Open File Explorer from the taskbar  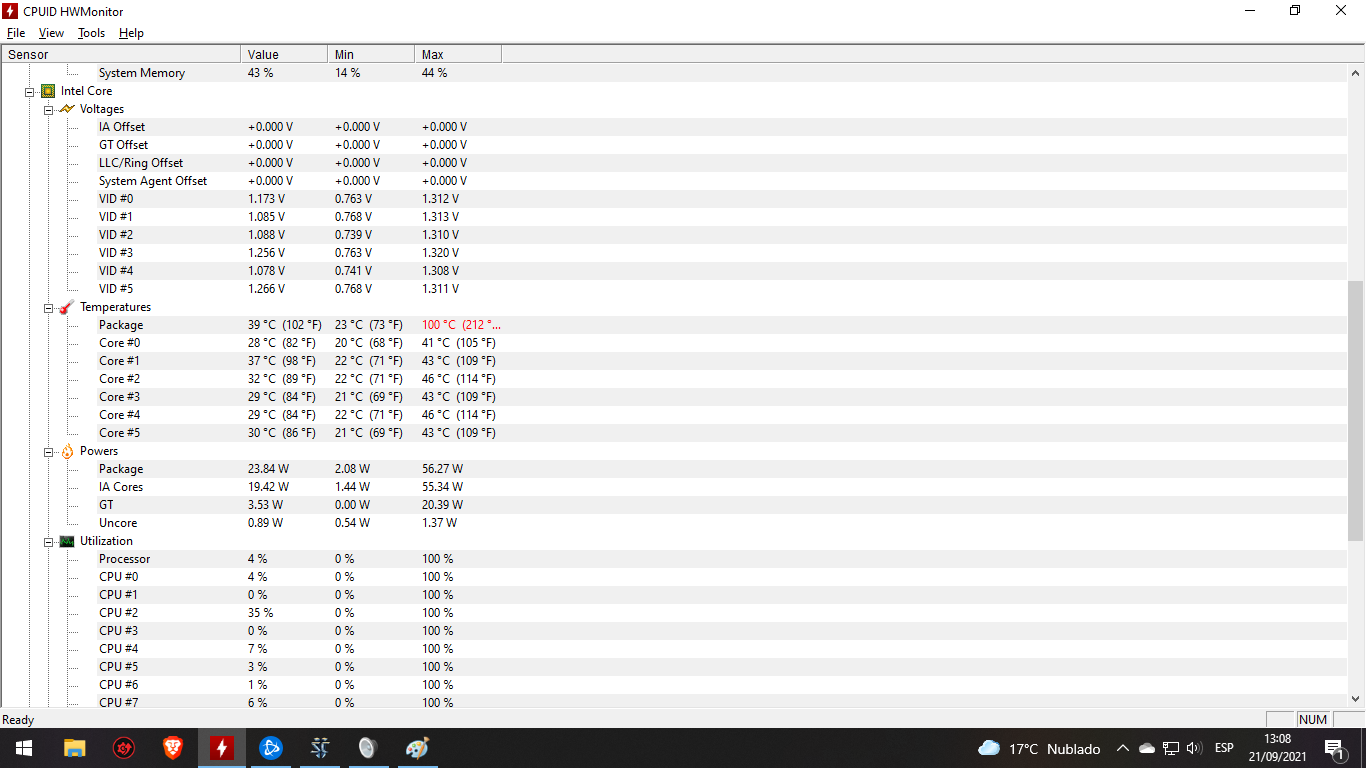[74, 748]
